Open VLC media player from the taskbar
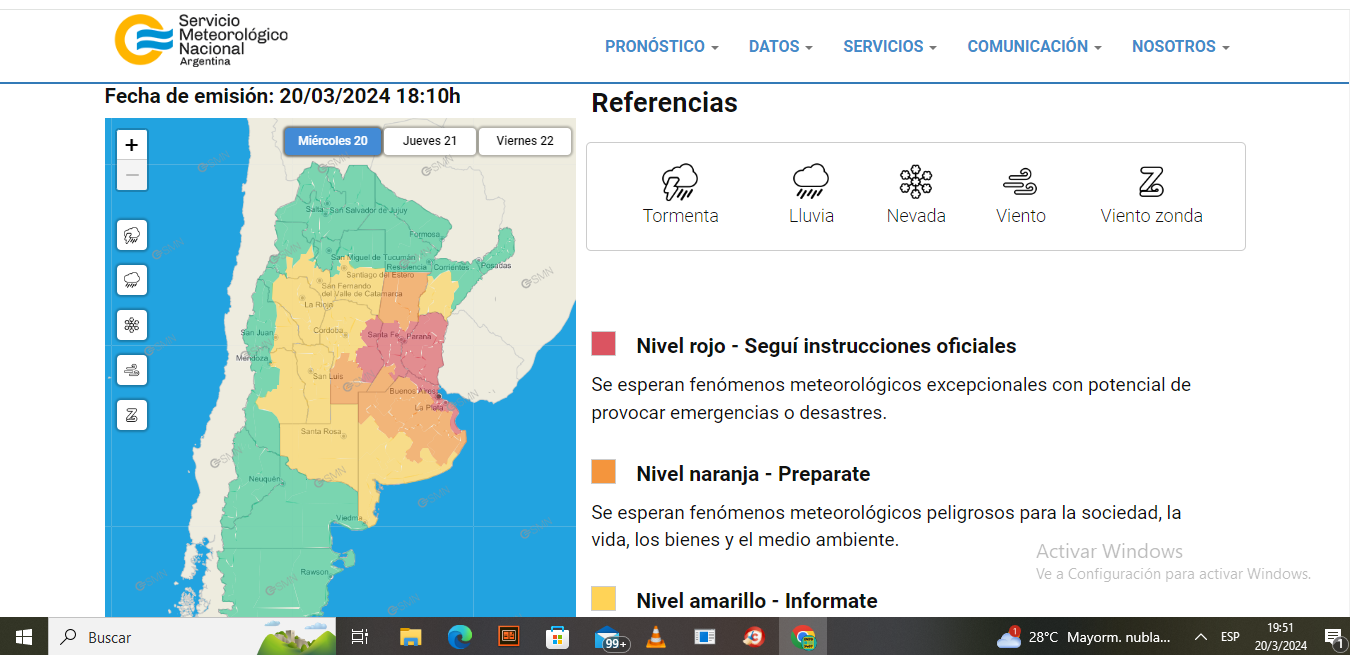1350x655 pixels. click(x=656, y=637)
